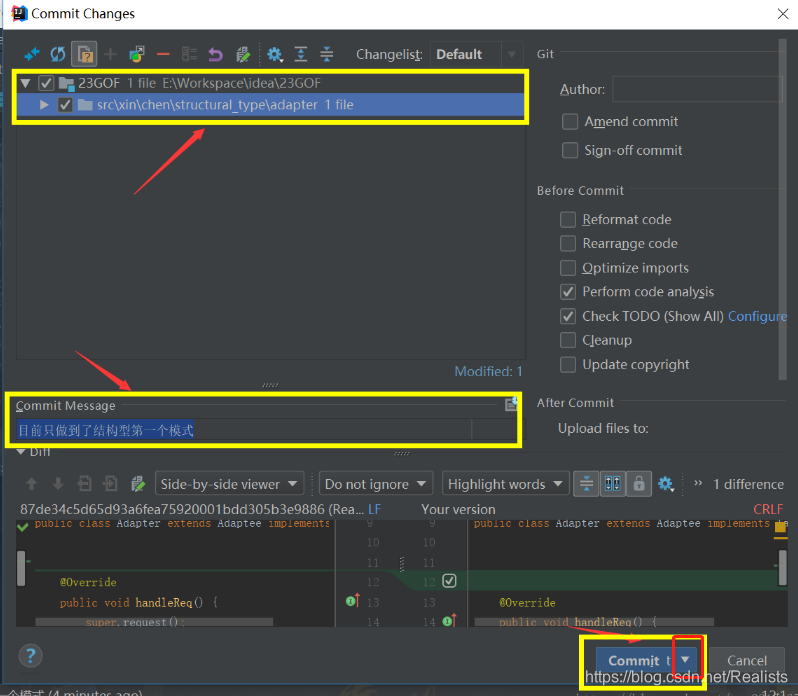Enable Sign-off commit checkbox
798x696 pixels.
tap(569, 150)
